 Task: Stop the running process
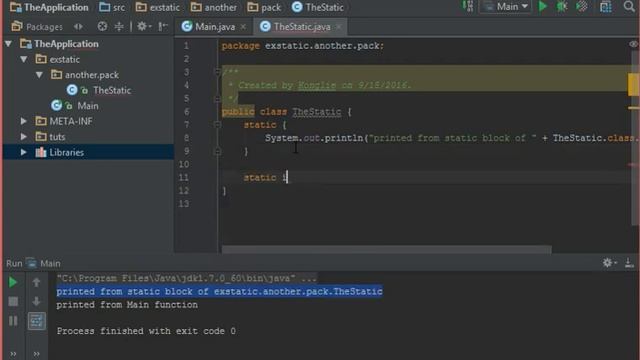13,301
